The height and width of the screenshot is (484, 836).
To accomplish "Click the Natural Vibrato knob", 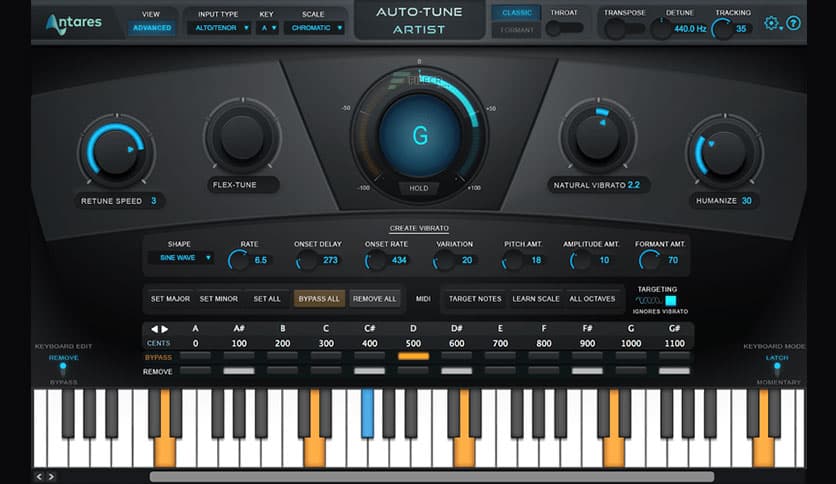I will point(598,136).
